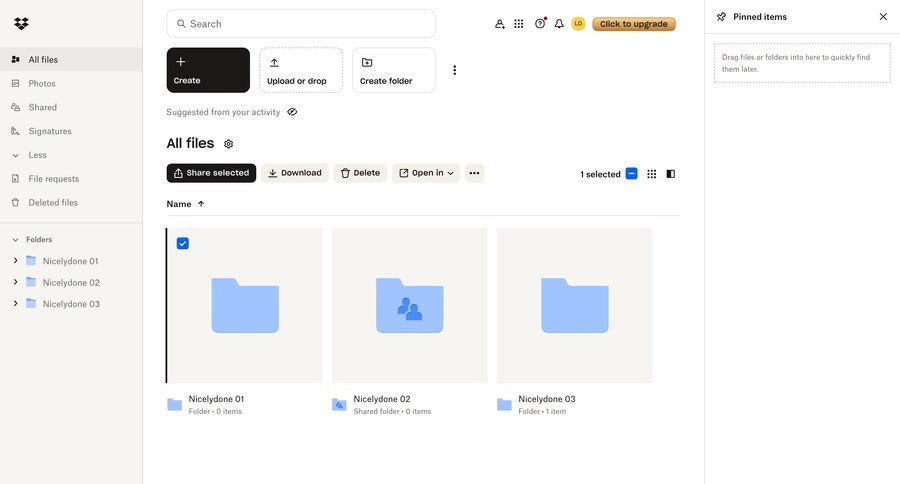This screenshot has width=900, height=484.
Task: Deselect all via blue minus checkbox
Action: [x=631, y=173]
